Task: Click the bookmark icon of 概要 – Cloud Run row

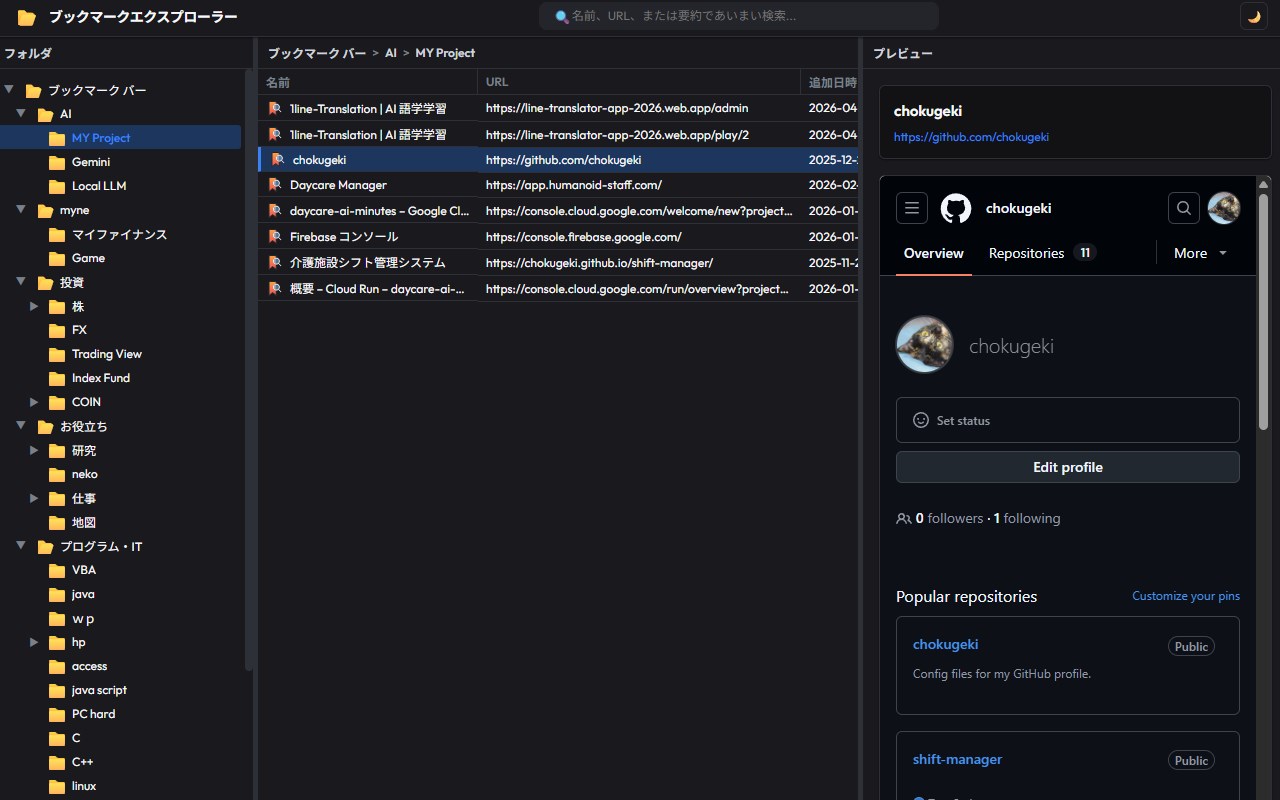Action: (274, 289)
